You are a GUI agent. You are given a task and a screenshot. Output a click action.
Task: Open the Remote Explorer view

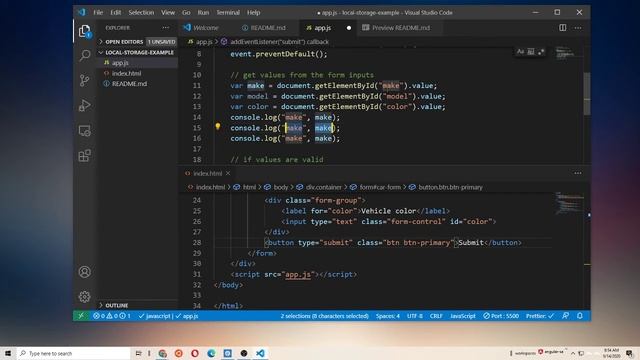[84, 131]
